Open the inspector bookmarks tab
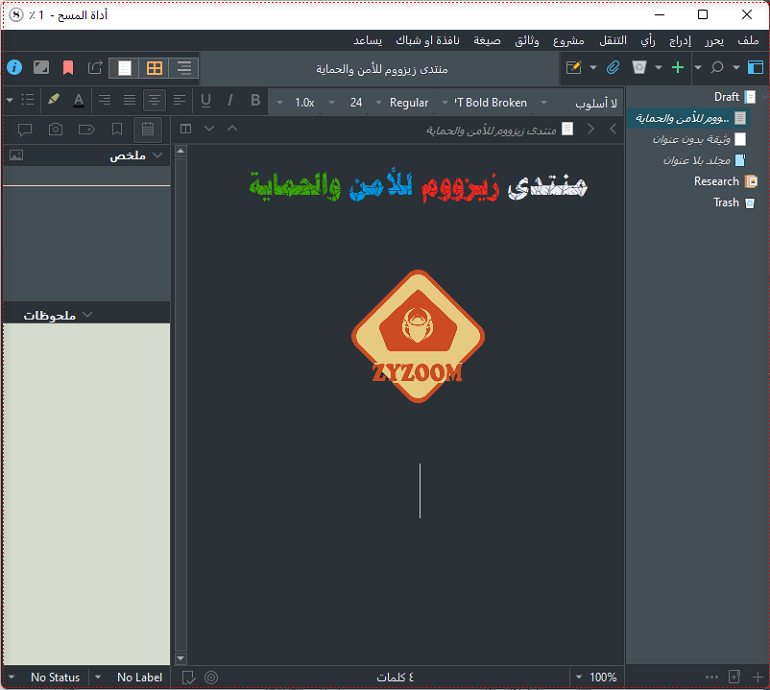Image resolution: width=770 pixels, height=690 pixels. click(x=117, y=130)
